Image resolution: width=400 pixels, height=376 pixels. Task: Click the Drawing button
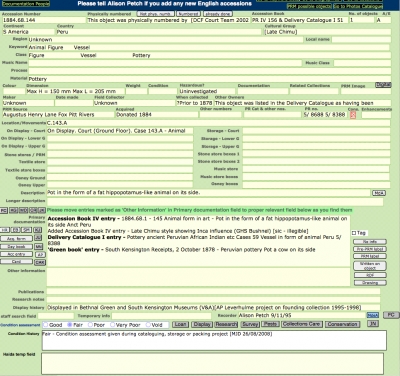[370, 283]
